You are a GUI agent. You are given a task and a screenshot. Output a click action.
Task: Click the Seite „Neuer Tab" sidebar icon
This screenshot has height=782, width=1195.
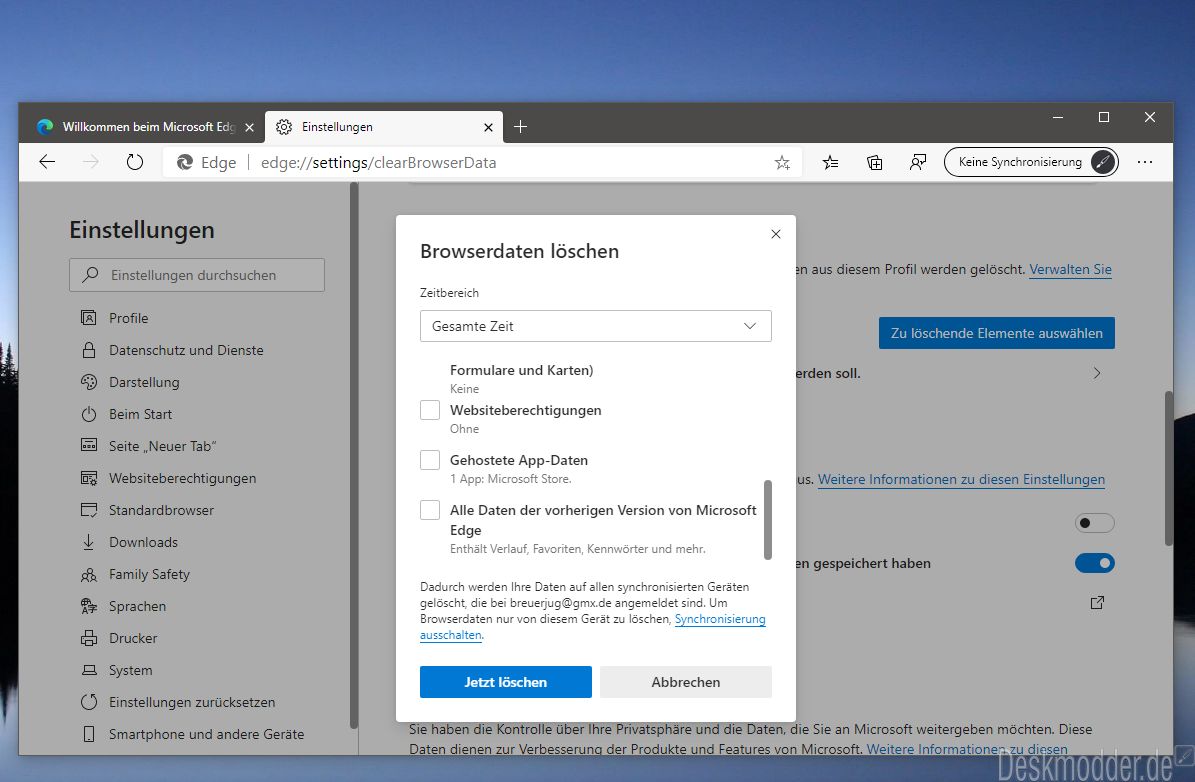(x=89, y=445)
